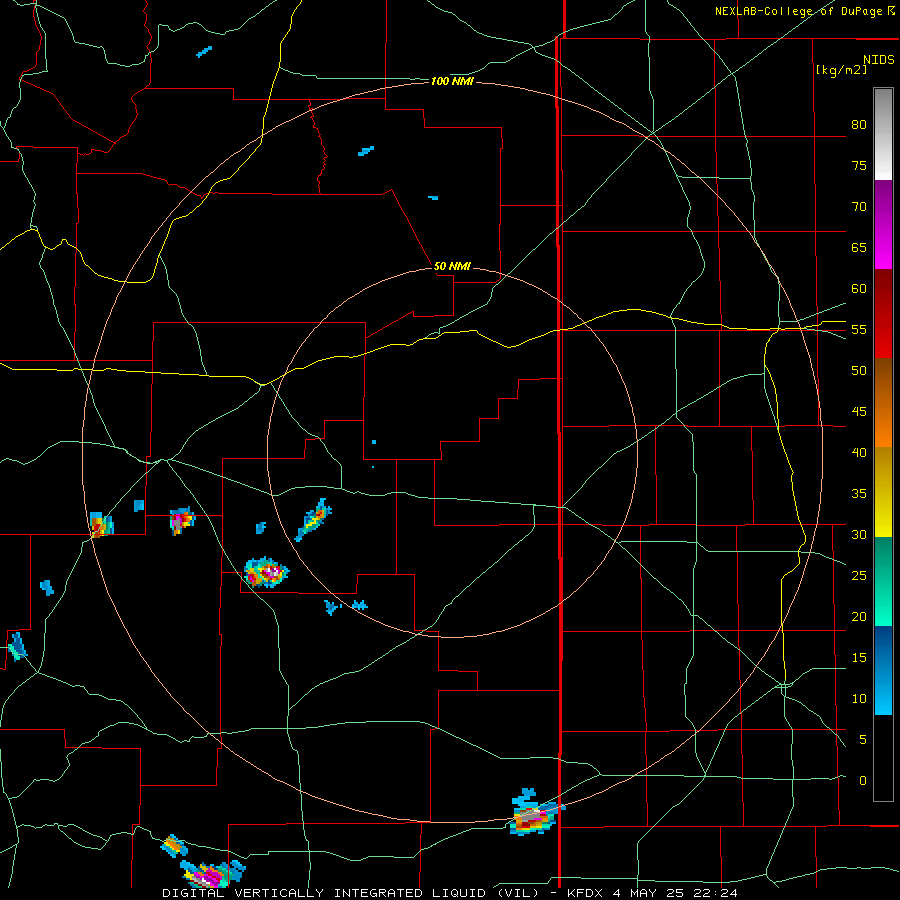Viewport: 900px width, 900px height.
Task: Click the 30 value on the scale
Action: [859, 534]
